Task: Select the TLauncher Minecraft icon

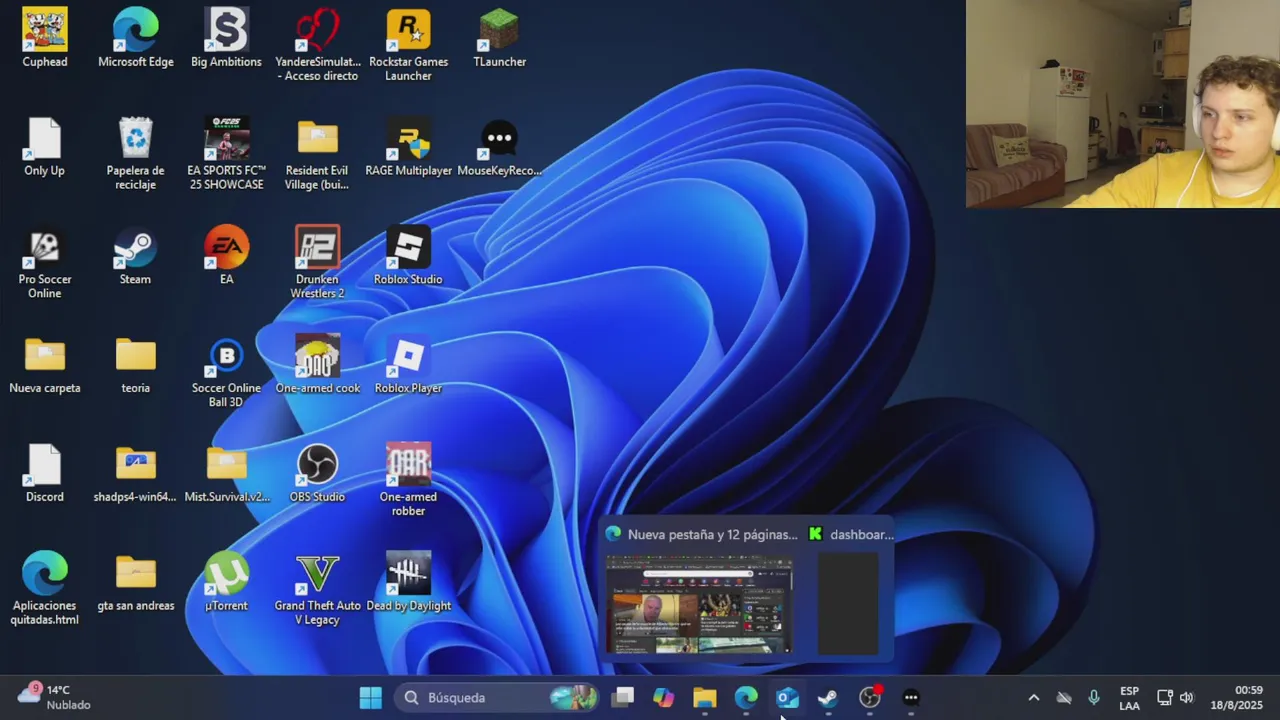Action: (499, 38)
